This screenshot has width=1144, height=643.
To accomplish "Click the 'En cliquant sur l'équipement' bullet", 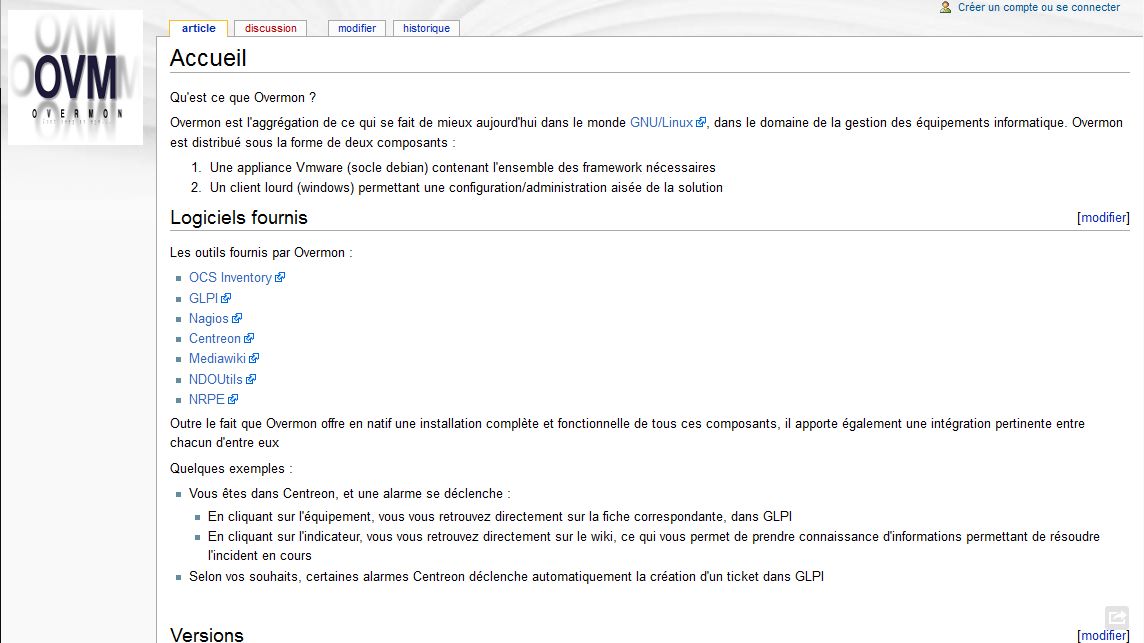I will click(x=500, y=517).
